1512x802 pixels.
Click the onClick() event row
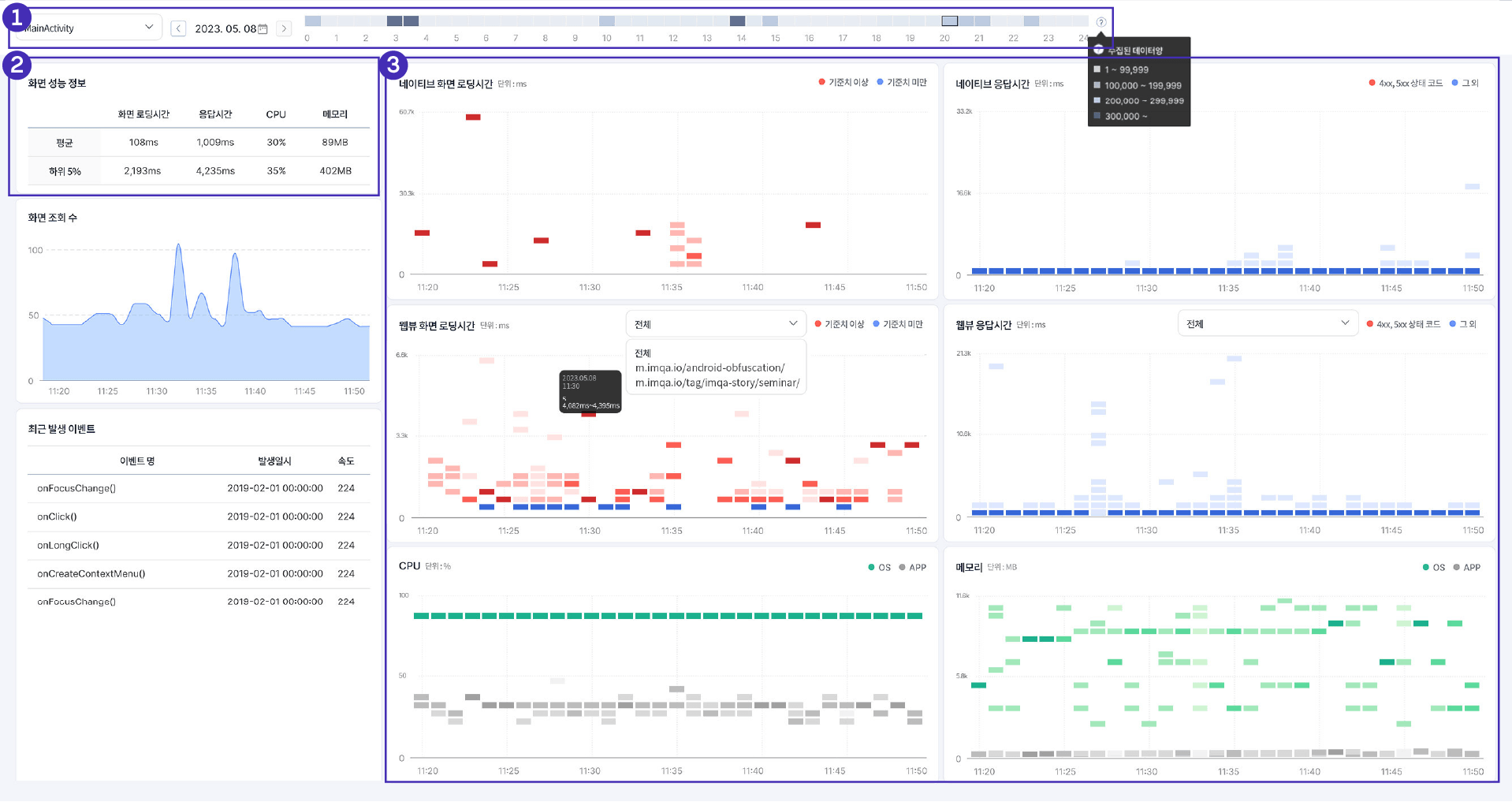click(198, 517)
